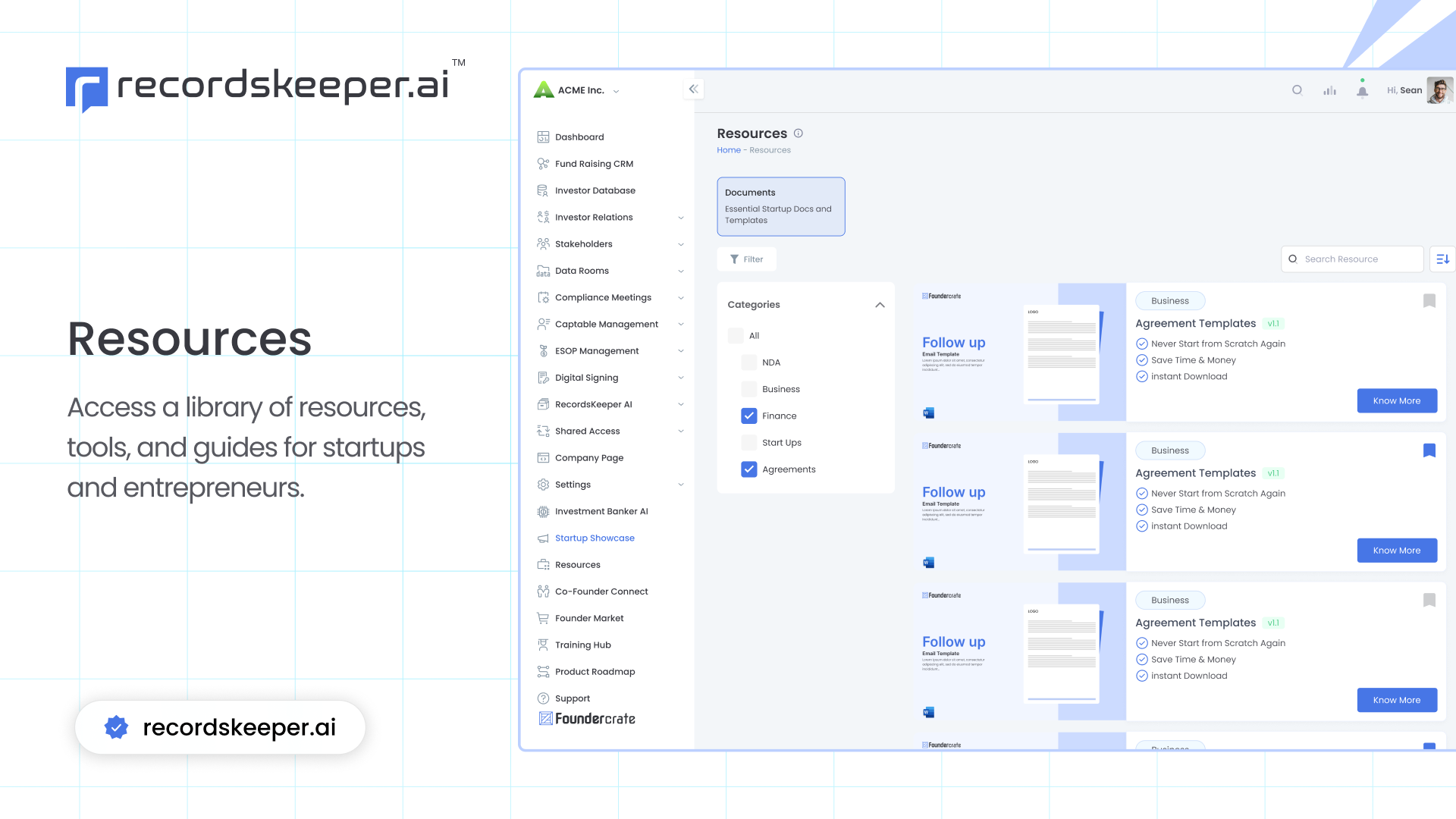The width and height of the screenshot is (1456, 819).
Task: Remove bookmark on second Agreement Templates card
Action: 1429,450
